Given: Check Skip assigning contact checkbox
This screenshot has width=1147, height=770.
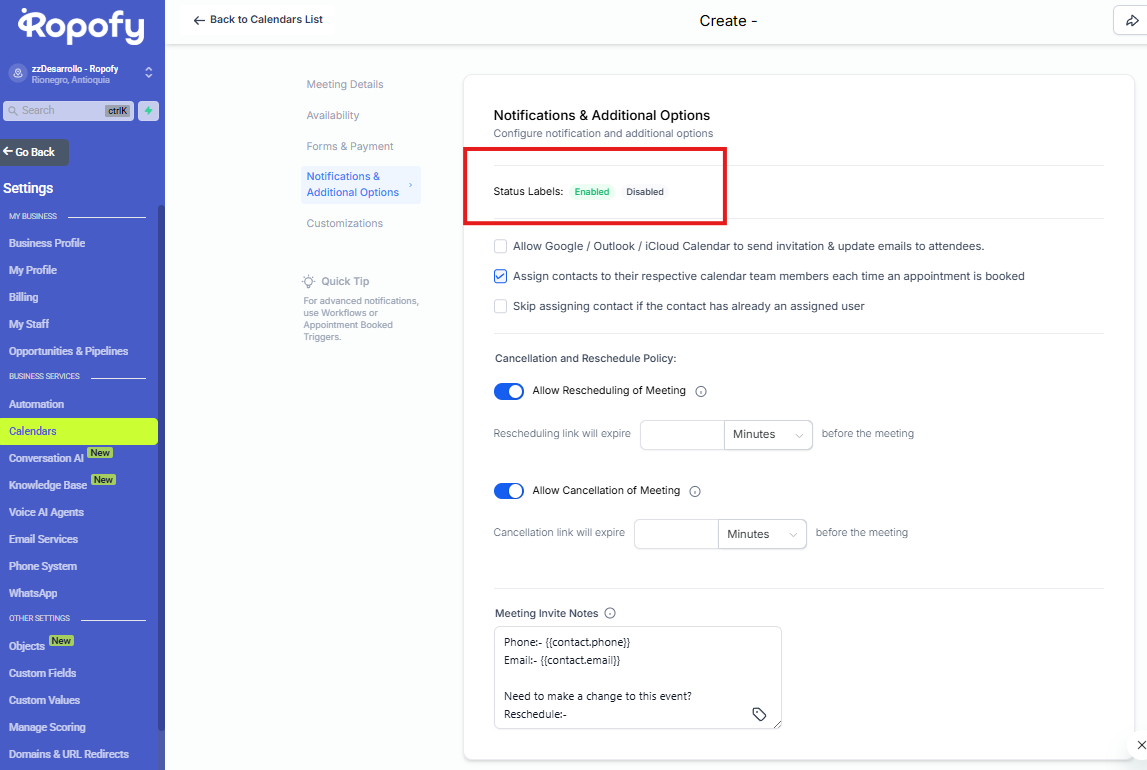Looking at the screenshot, I should click(x=500, y=306).
